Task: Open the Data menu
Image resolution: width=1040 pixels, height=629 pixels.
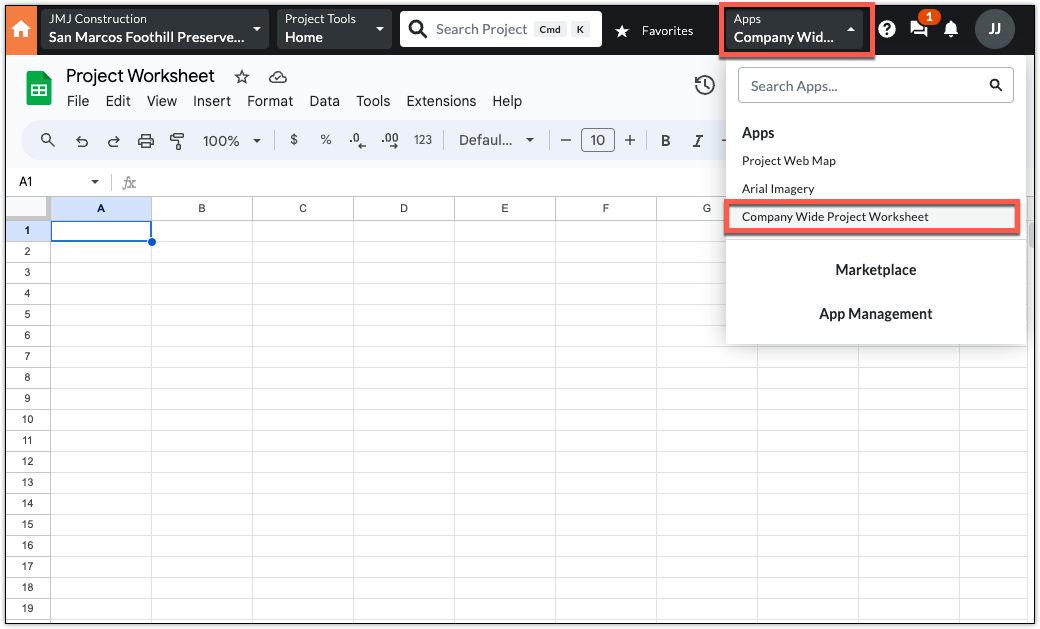Action: [324, 101]
